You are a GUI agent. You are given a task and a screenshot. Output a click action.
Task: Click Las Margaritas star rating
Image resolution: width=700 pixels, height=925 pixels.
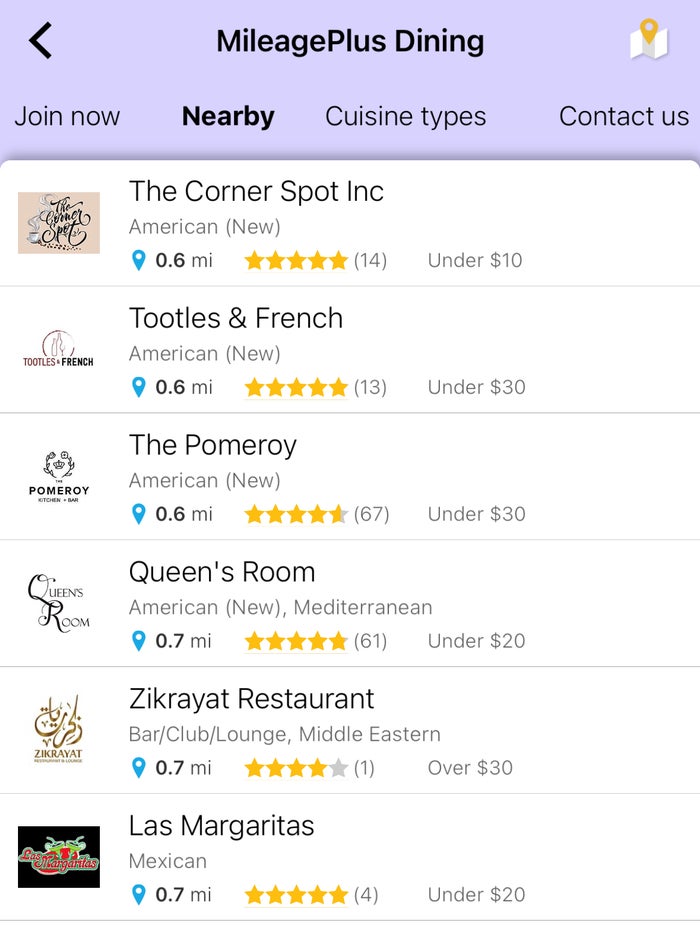pos(296,895)
